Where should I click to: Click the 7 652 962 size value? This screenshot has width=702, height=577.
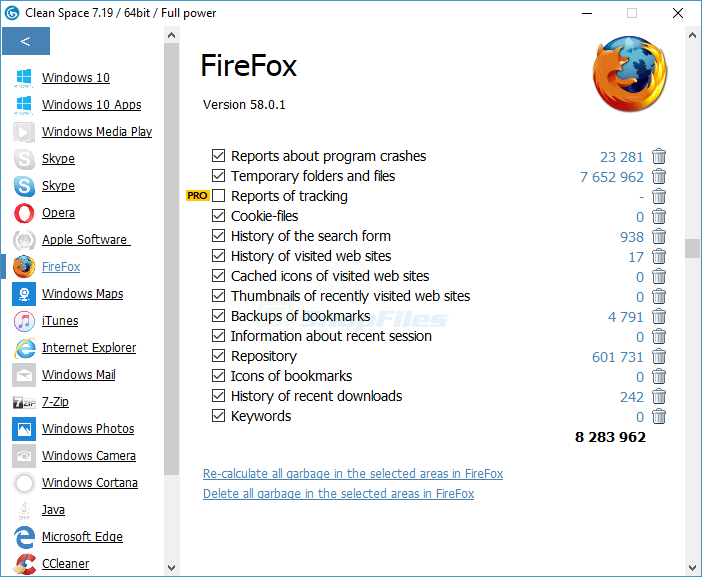612,177
